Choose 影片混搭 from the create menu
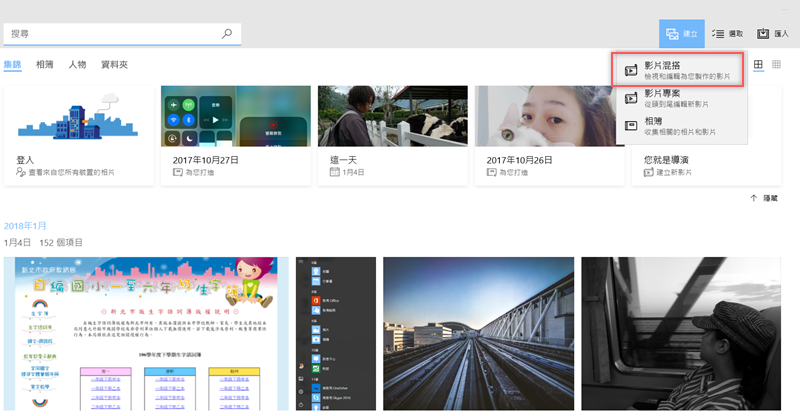800x416 pixels. [677, 70]
